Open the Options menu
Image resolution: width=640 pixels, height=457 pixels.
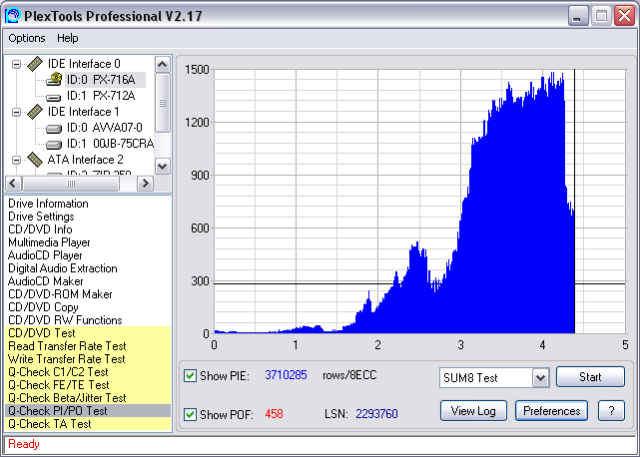[27, 38]
